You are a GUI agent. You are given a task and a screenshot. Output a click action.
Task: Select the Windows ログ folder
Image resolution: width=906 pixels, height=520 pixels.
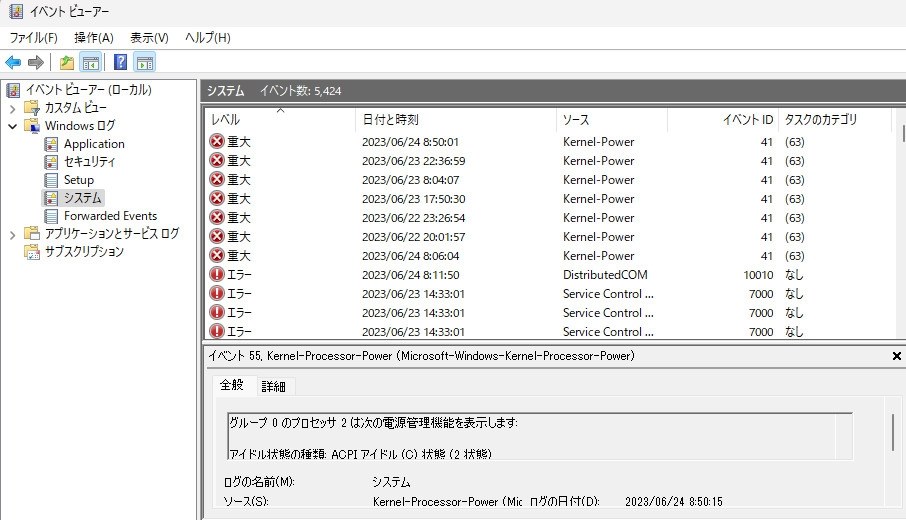[80, 125]
